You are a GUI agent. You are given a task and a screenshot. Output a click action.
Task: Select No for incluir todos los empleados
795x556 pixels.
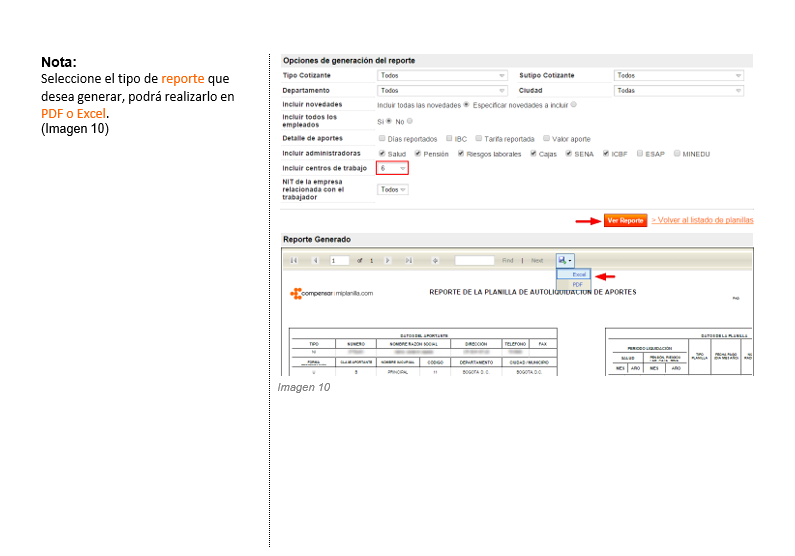point(410,121)
